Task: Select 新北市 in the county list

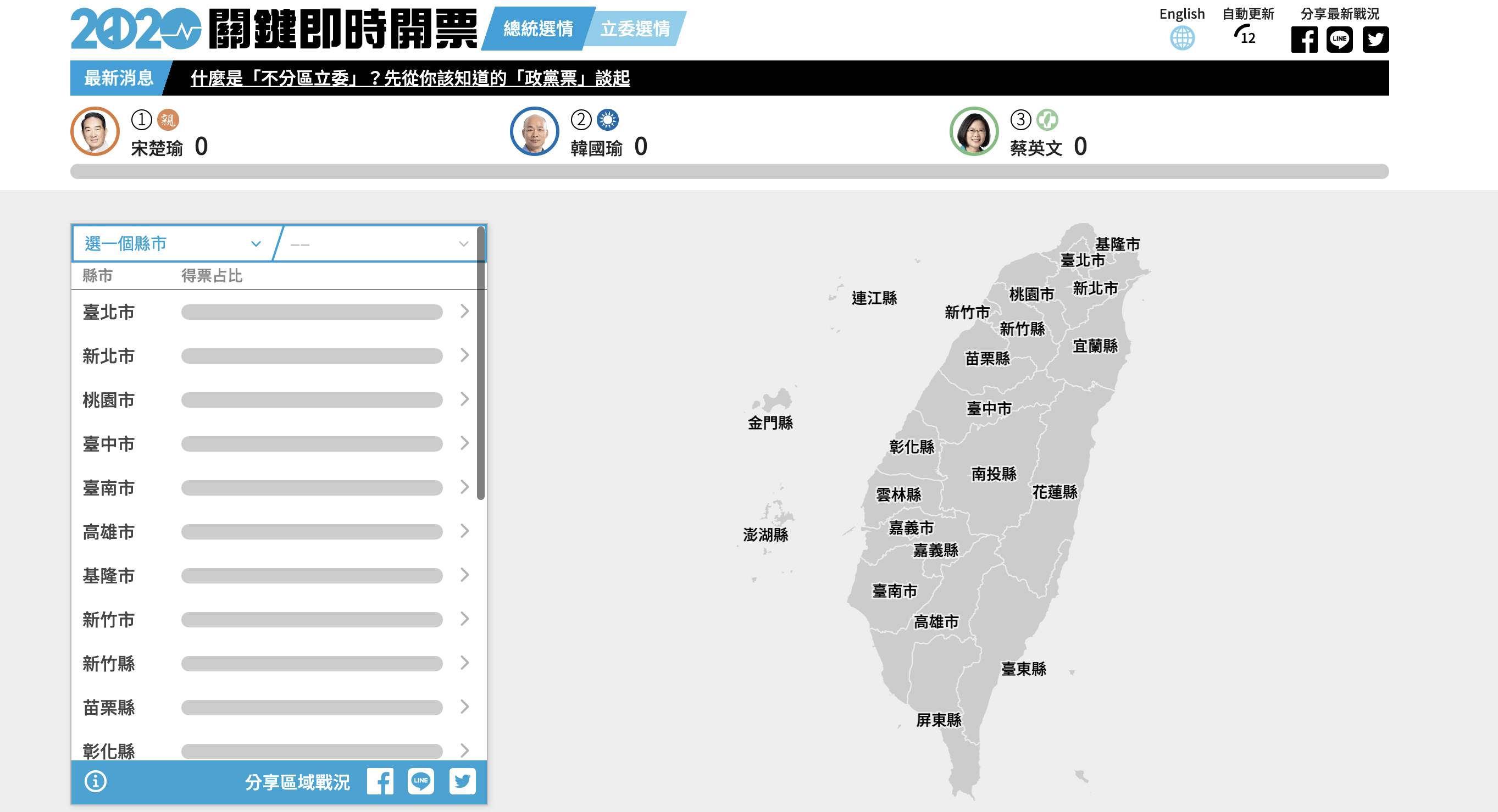Action: click(109, 355)
